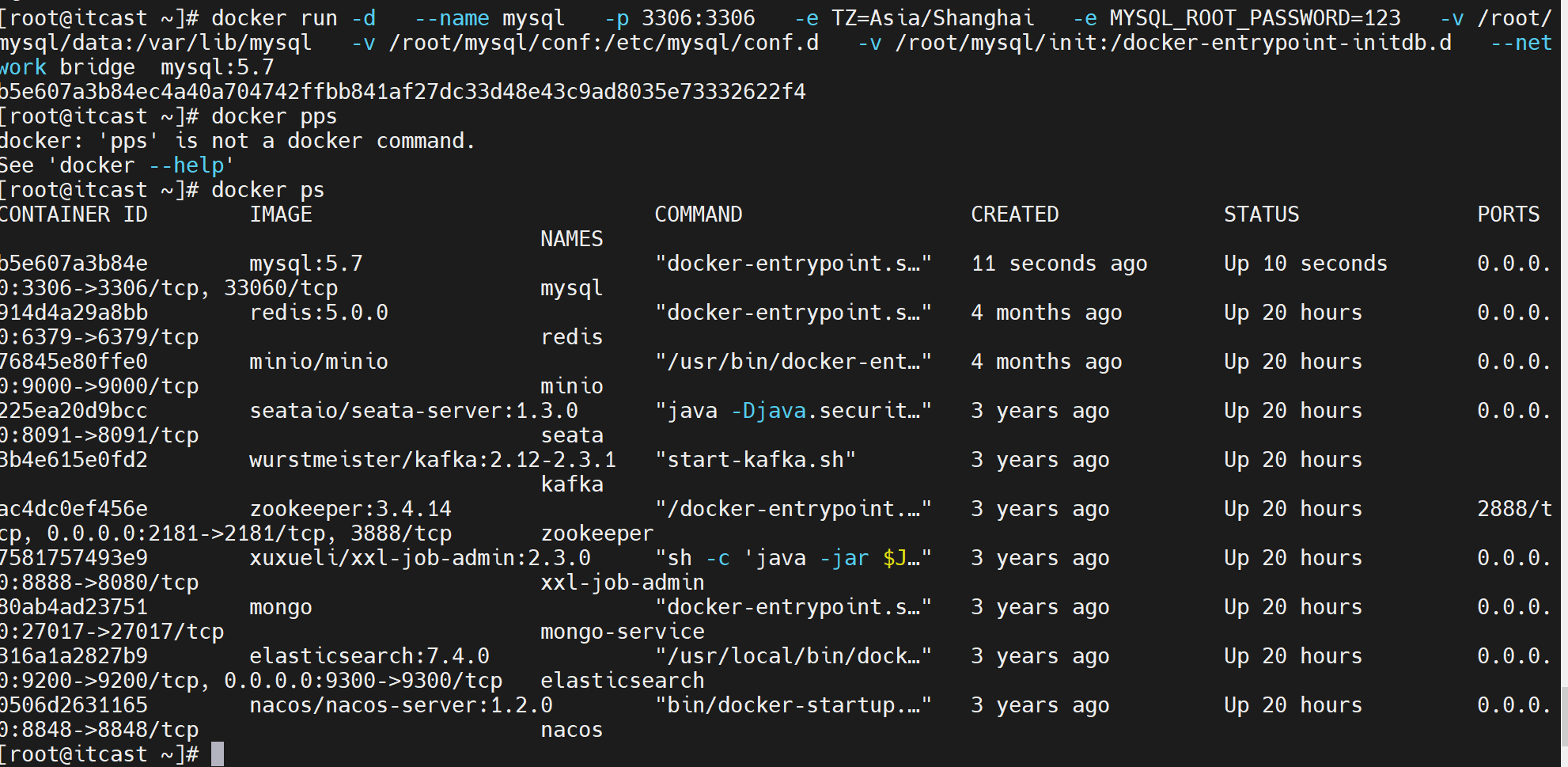Click the elasticsearch:7.4.0 image text
The width and height of the screenshot is (1568, 767).
tap(369, 655)
